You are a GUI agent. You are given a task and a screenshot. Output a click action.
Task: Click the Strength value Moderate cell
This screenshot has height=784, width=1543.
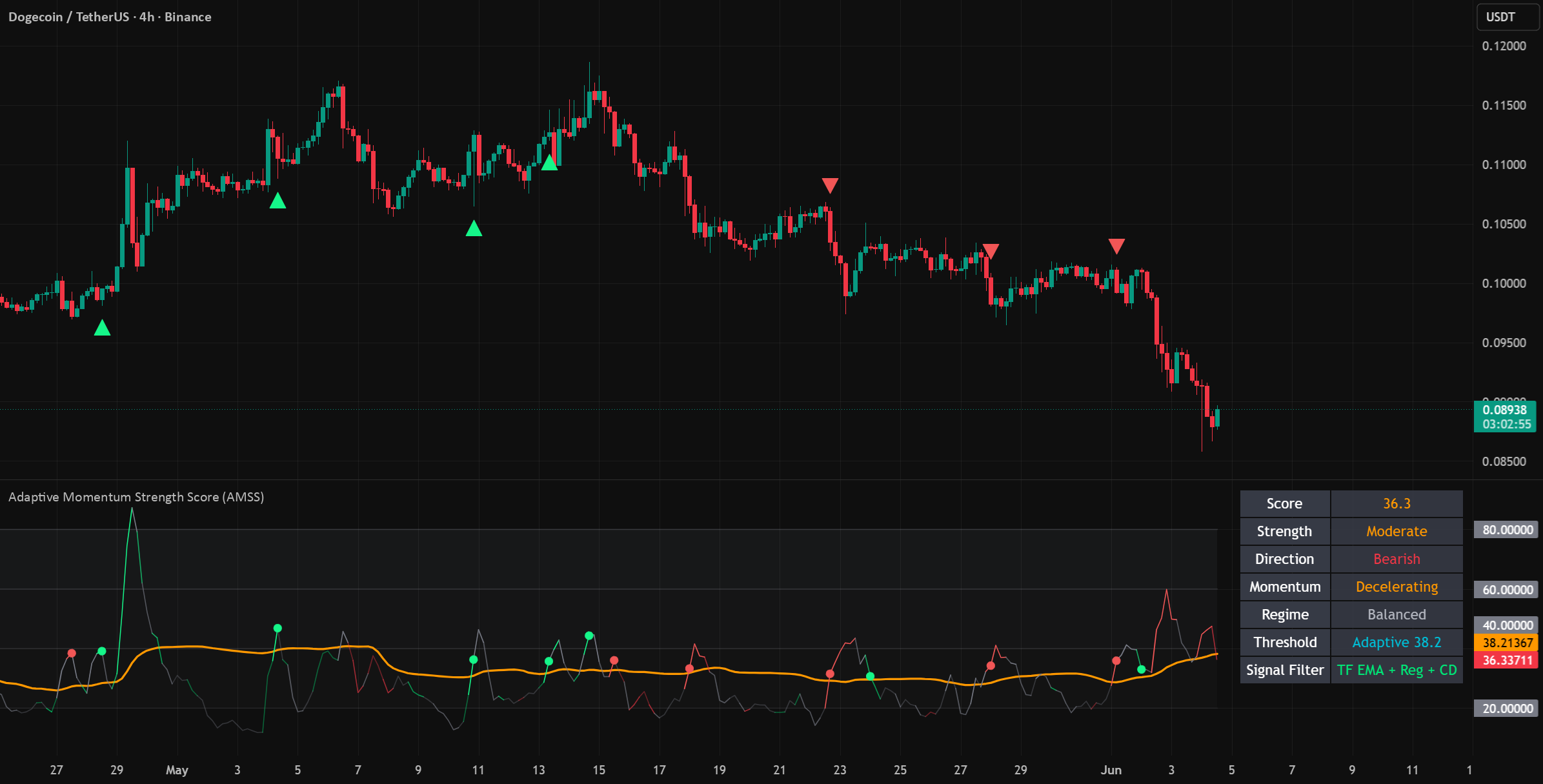[x=1397, y=531]
